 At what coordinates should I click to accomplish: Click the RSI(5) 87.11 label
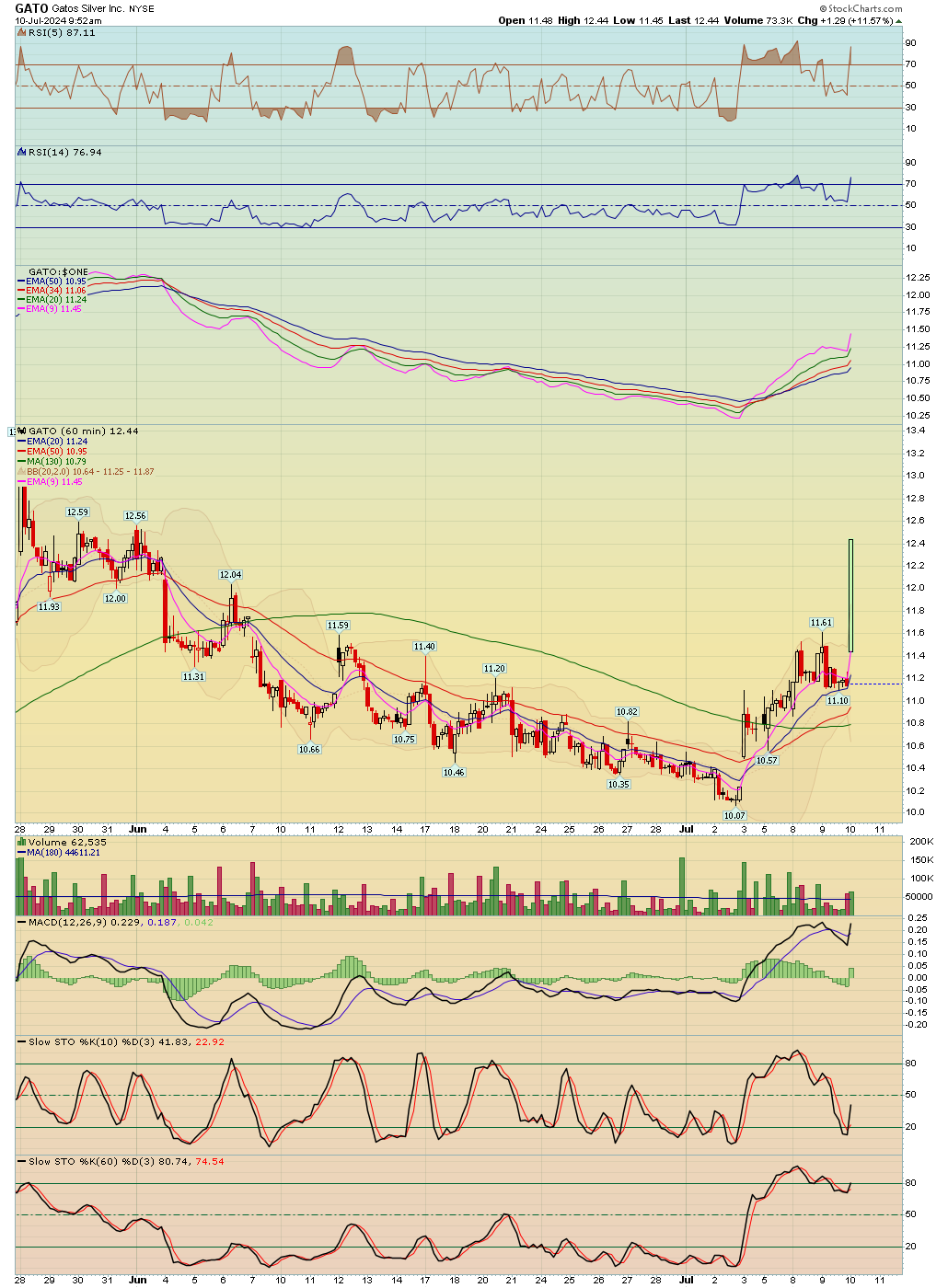pos(62,32)
